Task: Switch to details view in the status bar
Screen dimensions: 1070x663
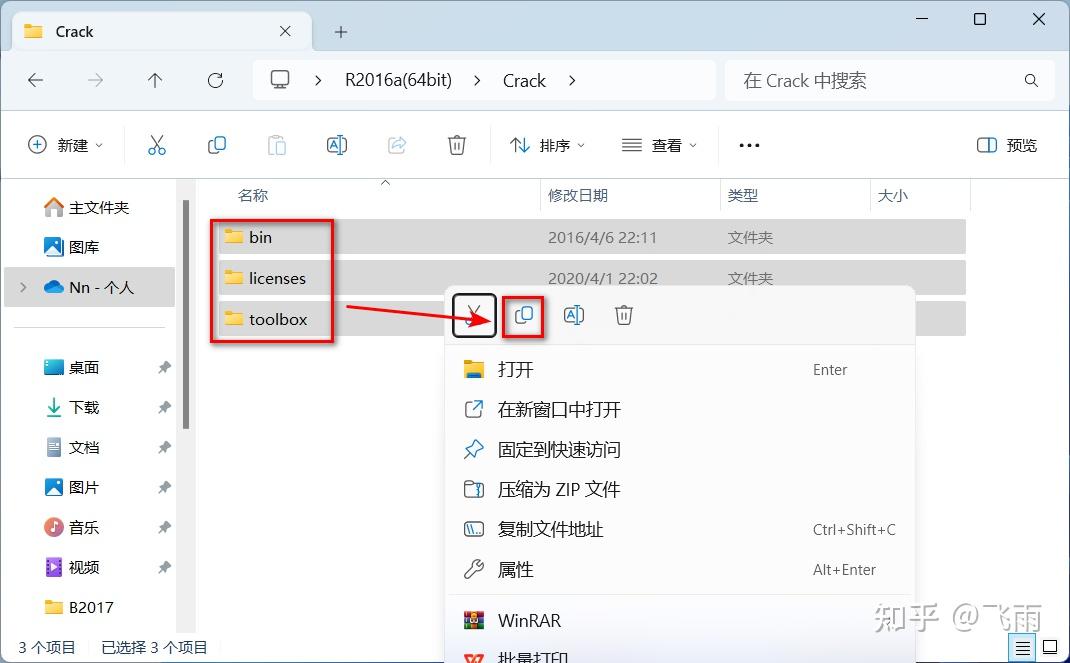Action: pos(1022,648)
